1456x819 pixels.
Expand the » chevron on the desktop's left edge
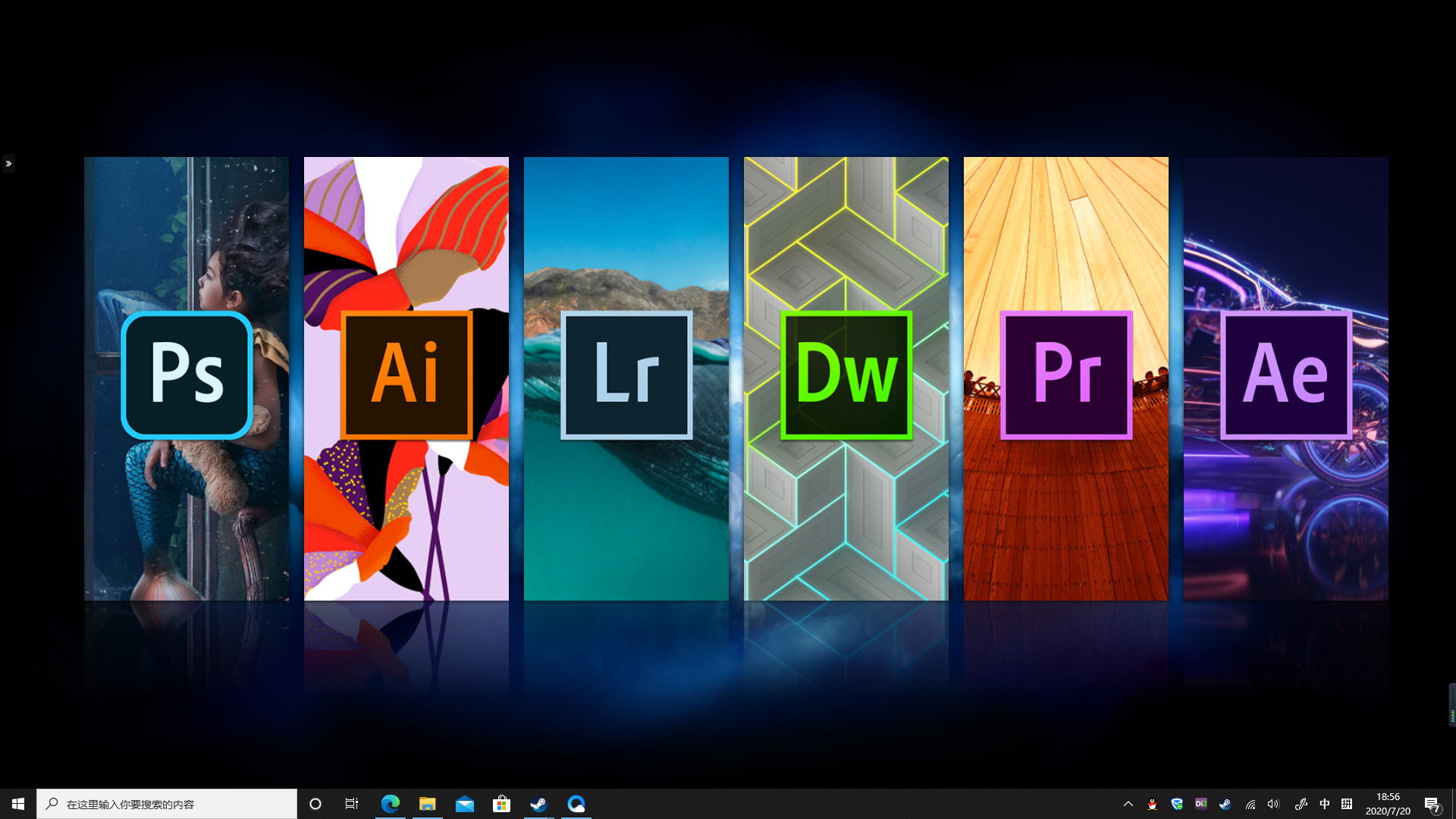[8, 163]
